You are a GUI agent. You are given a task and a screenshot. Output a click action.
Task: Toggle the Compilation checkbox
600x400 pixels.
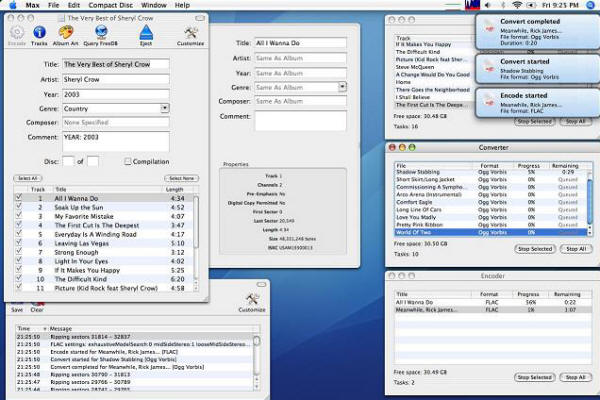pyautogui.click(x=128, y=162)
